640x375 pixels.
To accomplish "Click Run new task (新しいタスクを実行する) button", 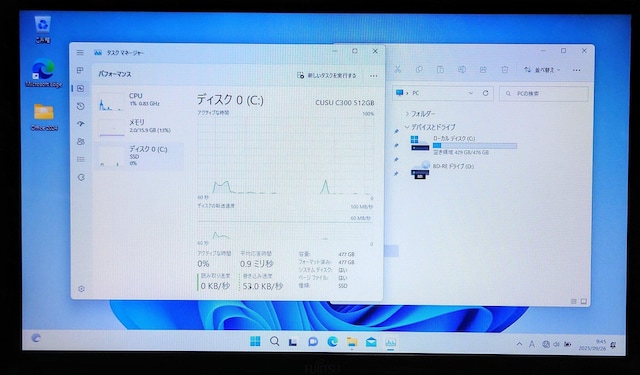I will pyautogui.click(x=327, y=75).
